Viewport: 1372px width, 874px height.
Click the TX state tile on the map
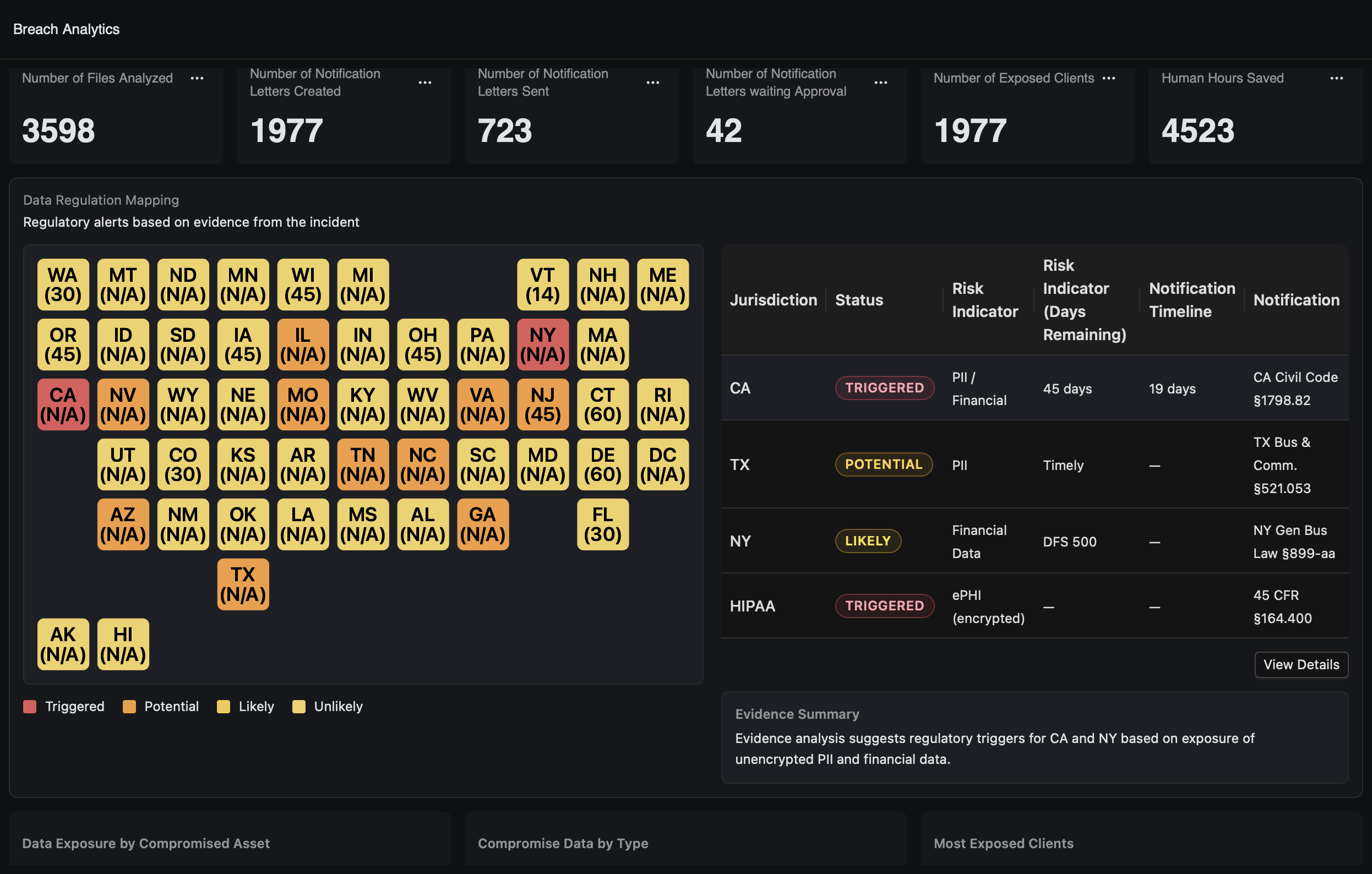point(243,584)
